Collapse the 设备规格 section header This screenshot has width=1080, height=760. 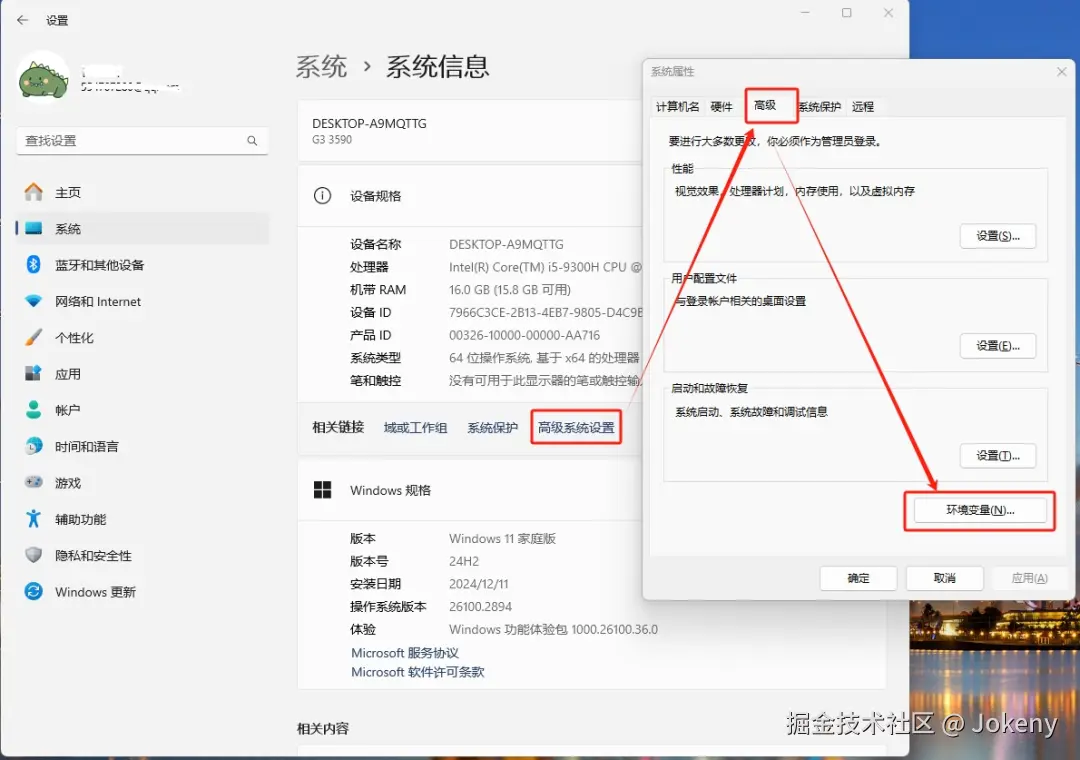pos(470,196)
